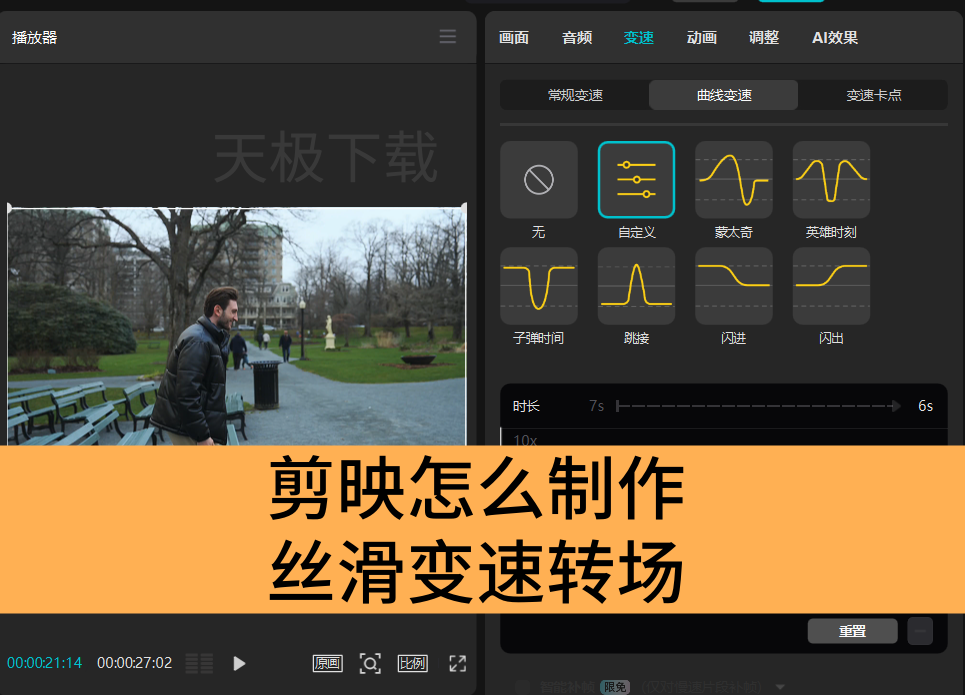Click the current timecode 00:00:21:14
The image size is (965, 695).
[x=44, y=663]
